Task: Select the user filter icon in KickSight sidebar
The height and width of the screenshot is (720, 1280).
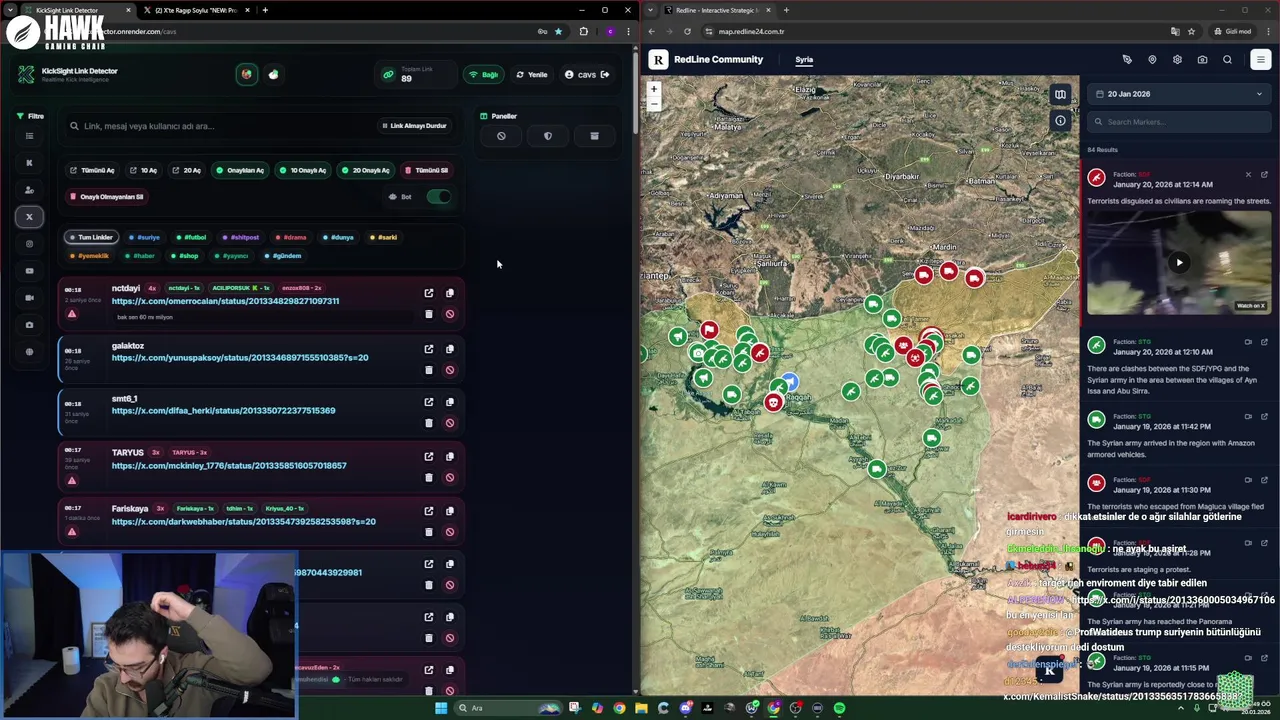Action: pos(29,189)
